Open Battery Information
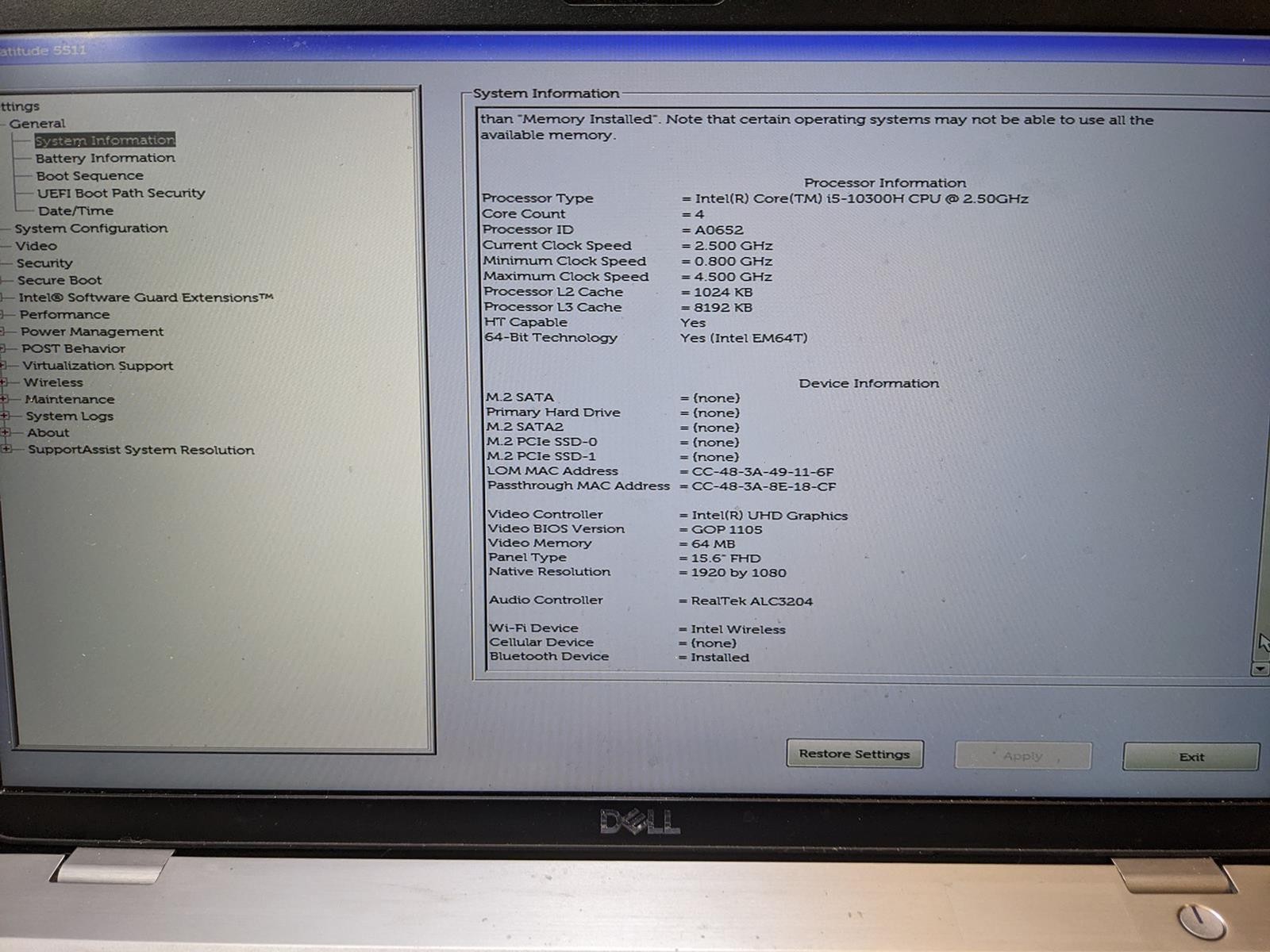This screenshot has width=1270, height=952. tap(106, 158)
